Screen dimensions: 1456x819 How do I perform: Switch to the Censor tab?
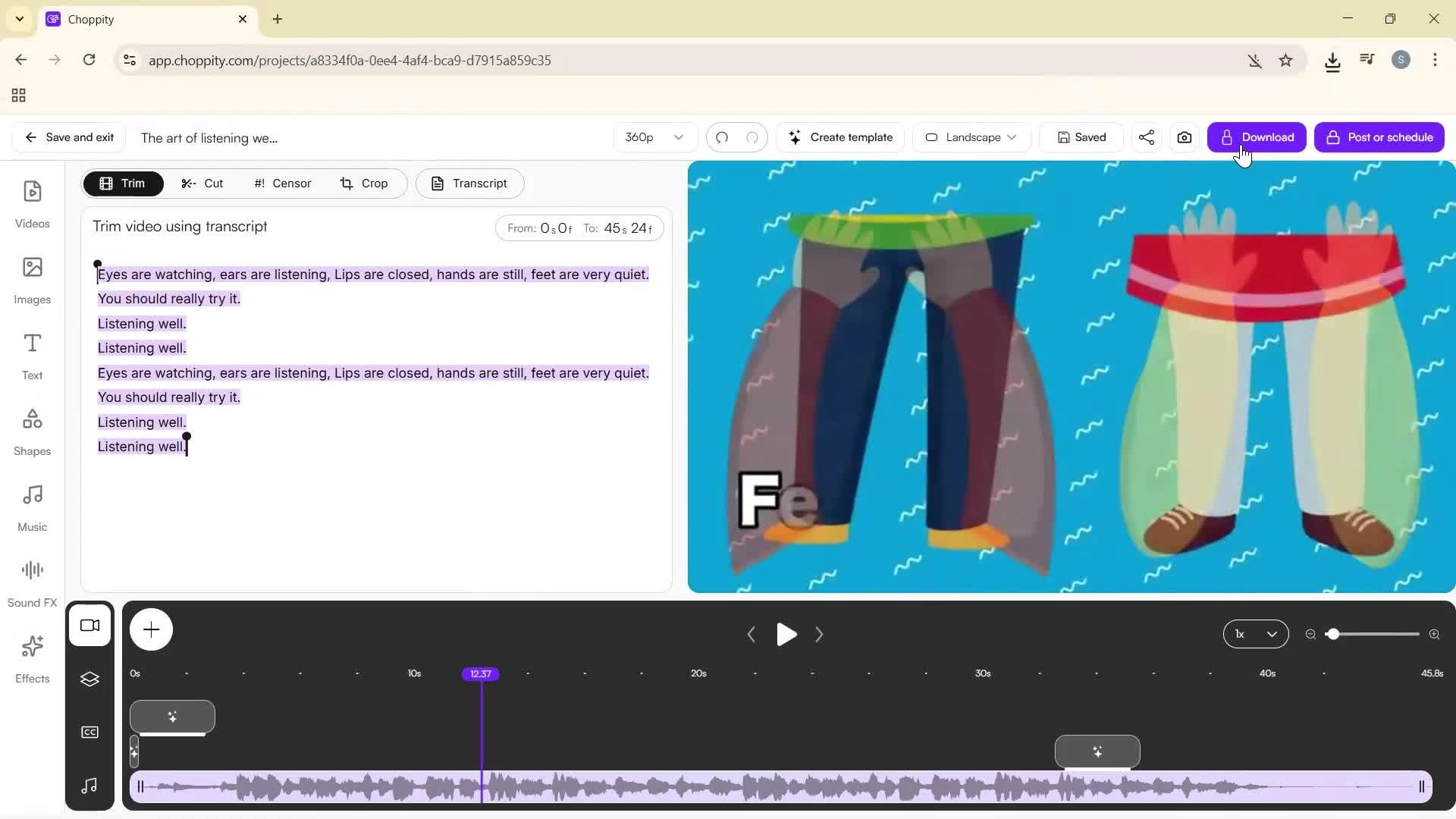click(x=281, y=183)
